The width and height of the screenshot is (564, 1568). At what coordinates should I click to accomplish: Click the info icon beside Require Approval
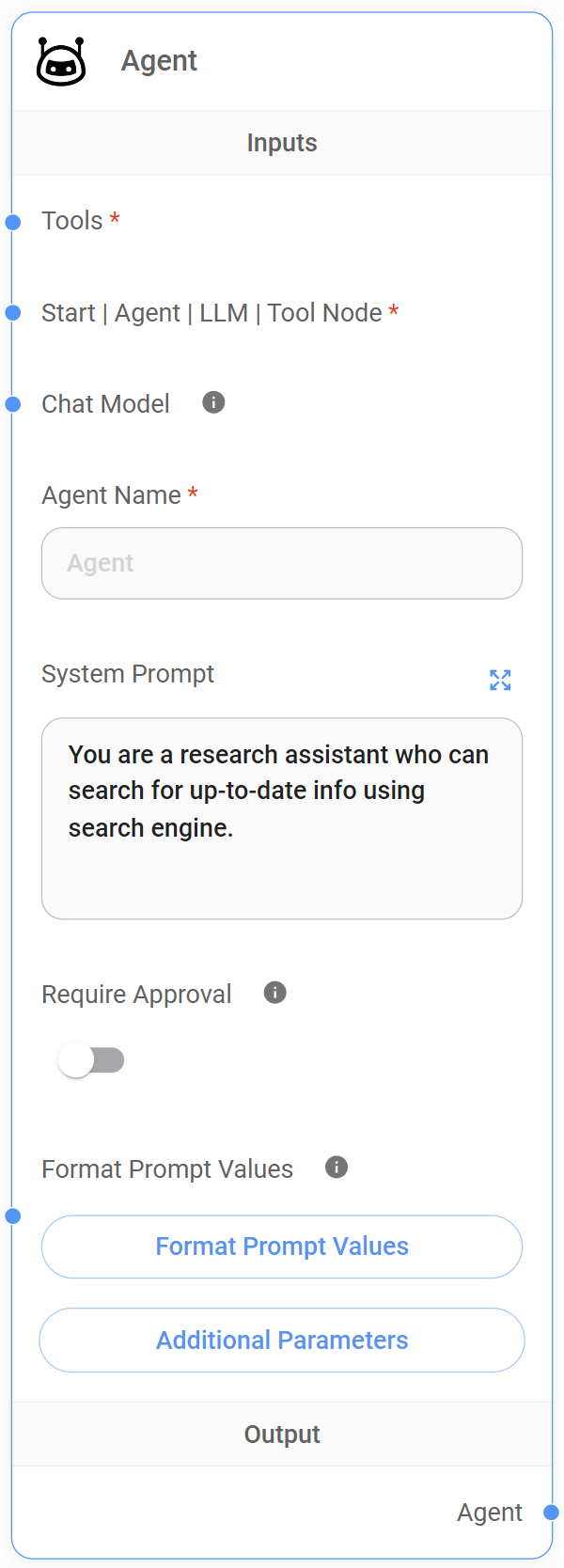(275, 993)
